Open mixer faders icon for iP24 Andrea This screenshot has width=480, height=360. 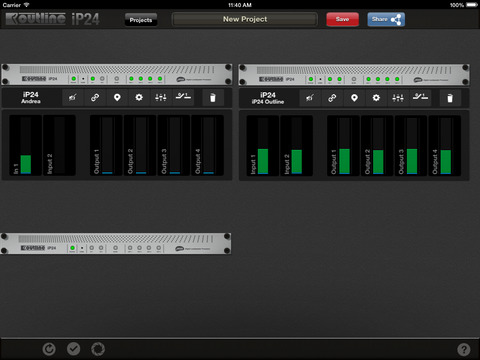[161, 98]
